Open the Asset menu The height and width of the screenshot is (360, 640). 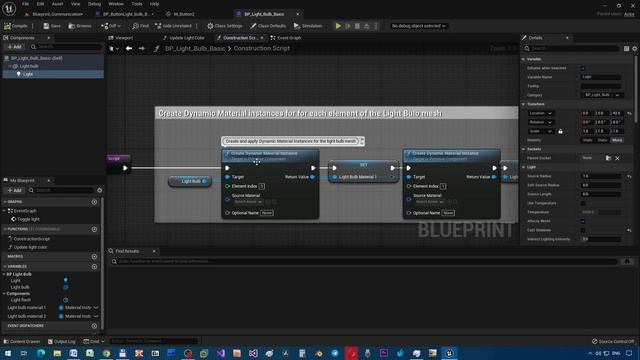[x=57, y=4]
